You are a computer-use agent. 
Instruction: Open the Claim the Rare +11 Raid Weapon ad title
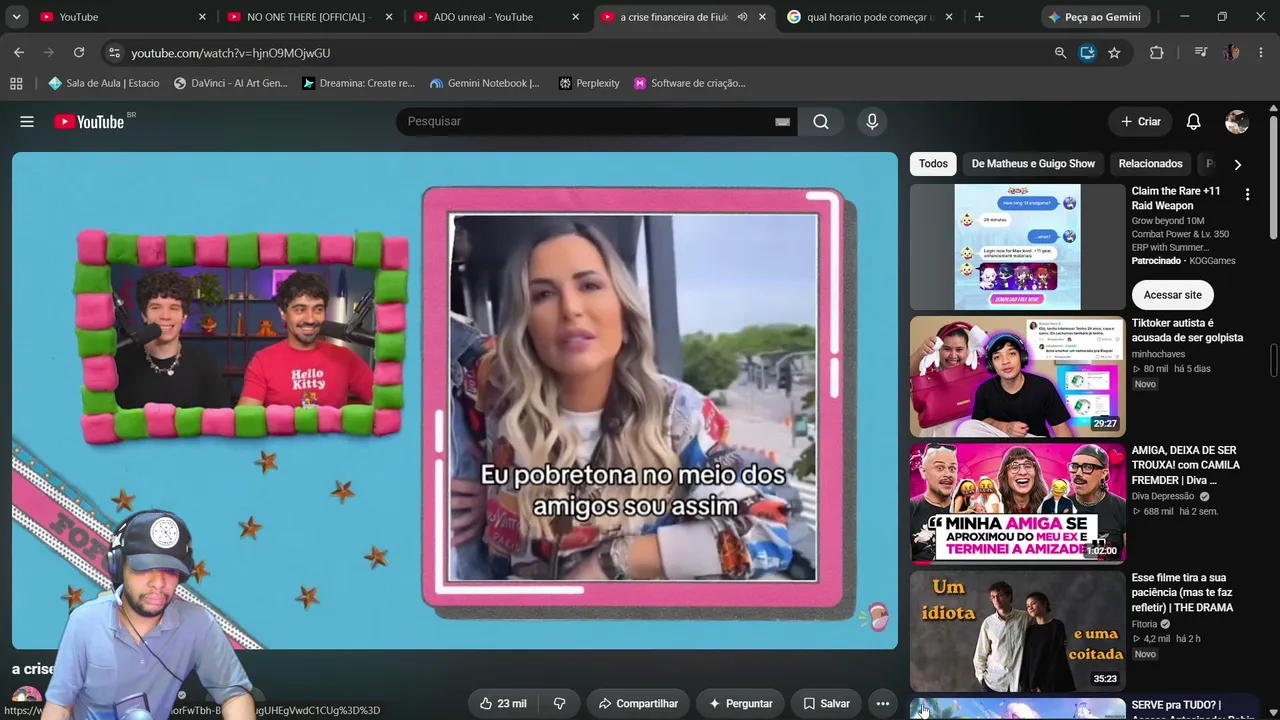click(x=1176, y=198)
